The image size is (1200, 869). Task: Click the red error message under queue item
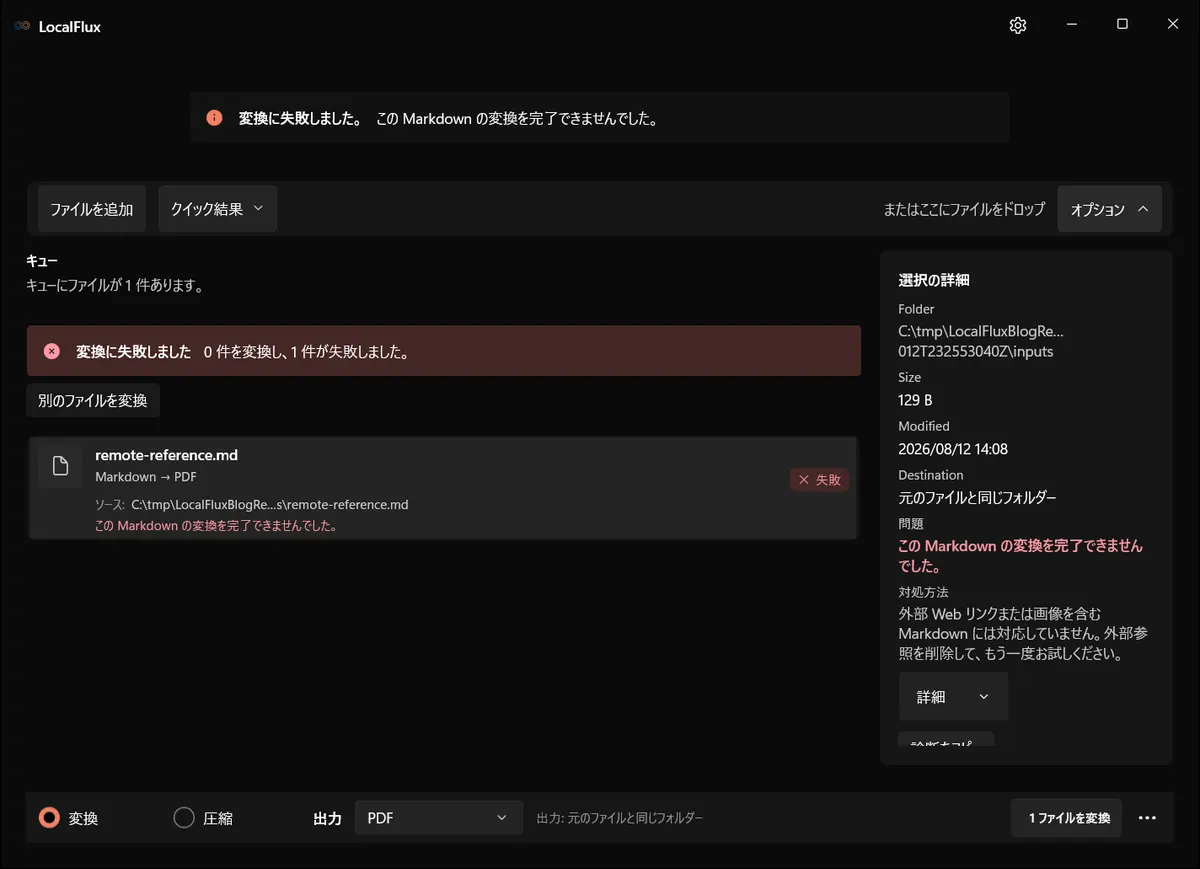215,525
